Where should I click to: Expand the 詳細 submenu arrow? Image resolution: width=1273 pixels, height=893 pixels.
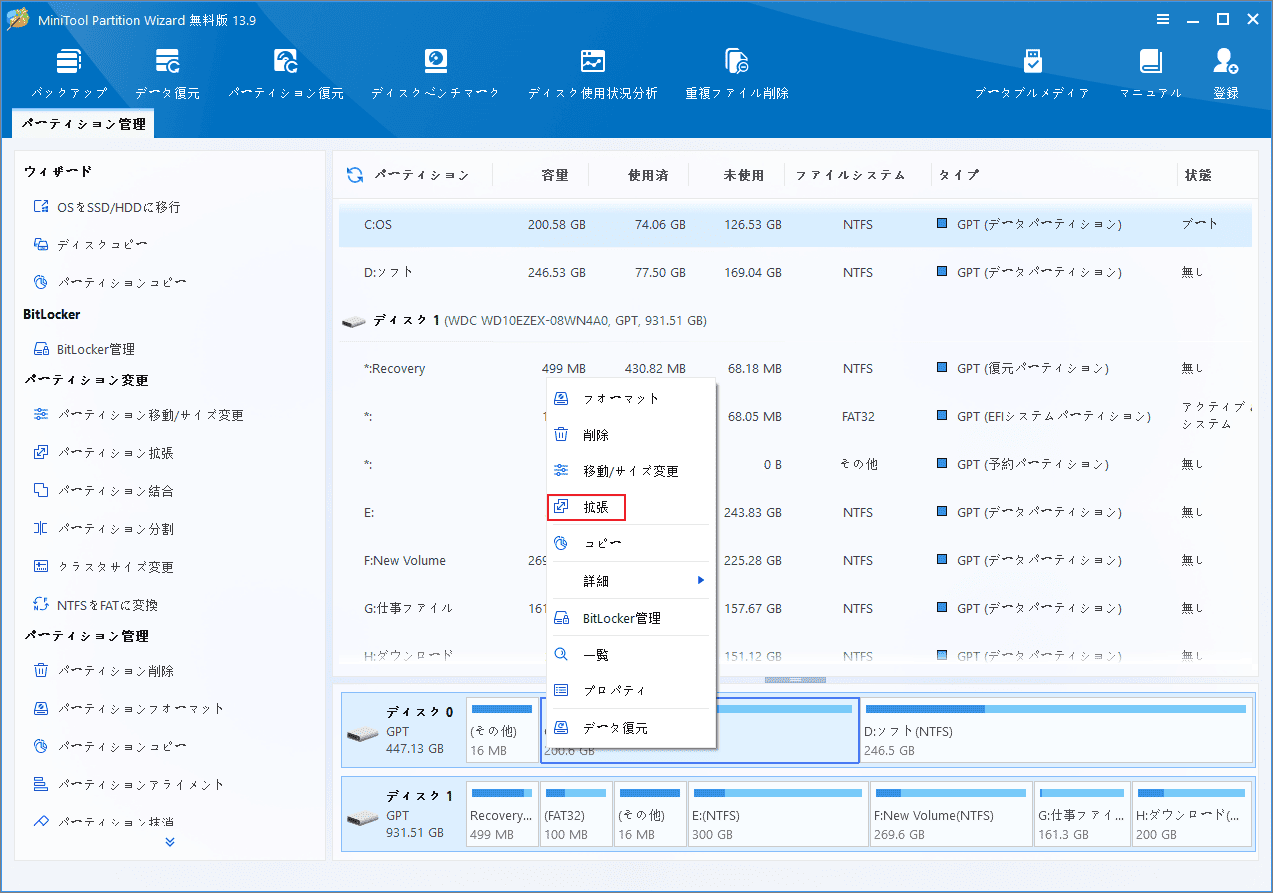pyautogui.click(x=701, y=580)
